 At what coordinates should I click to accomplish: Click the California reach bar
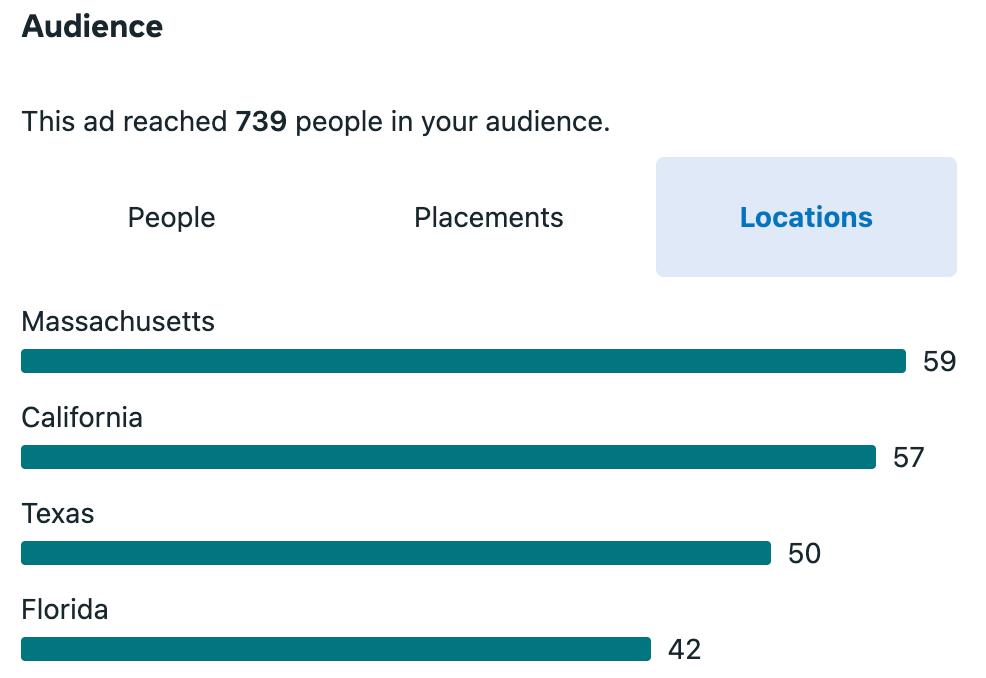[x=448, y=457]
